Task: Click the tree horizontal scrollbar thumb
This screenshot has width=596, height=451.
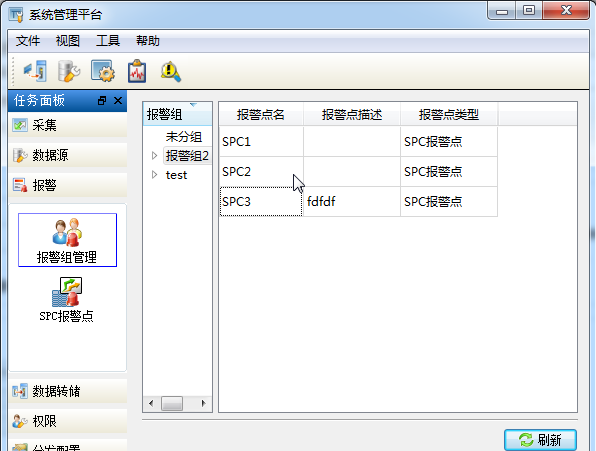Action: coord(172,403)
